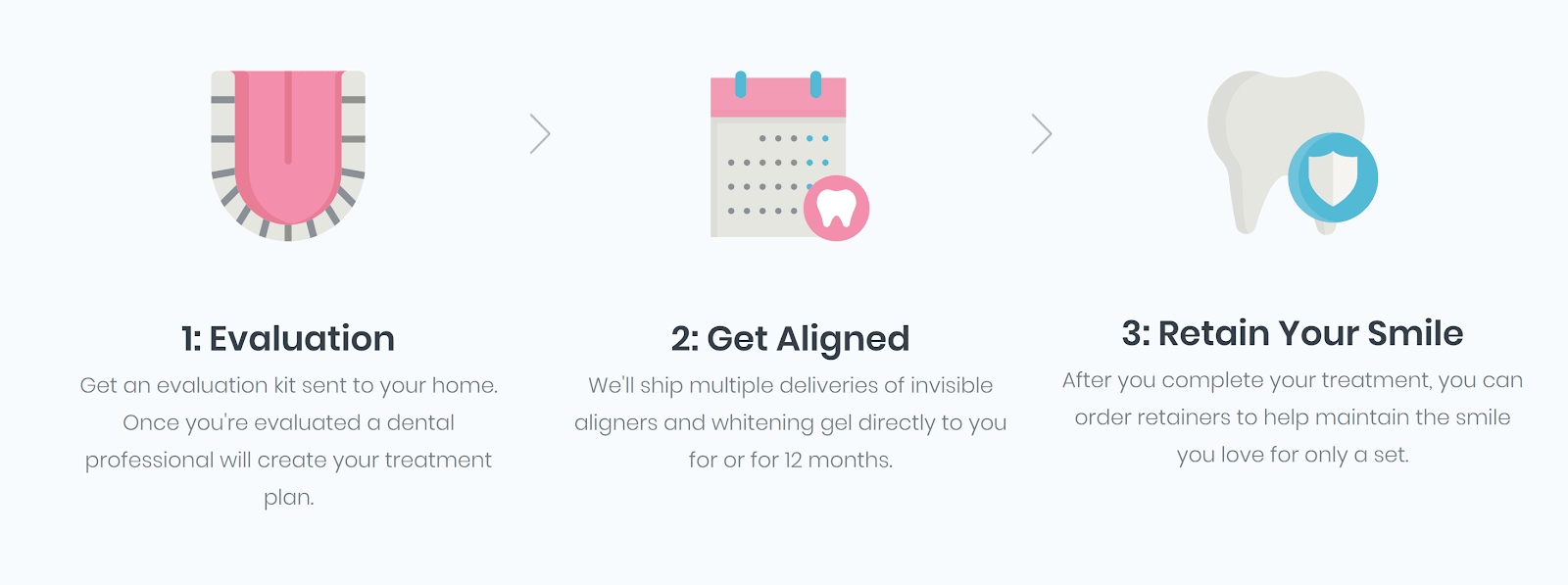1568x585 pixels.
Task: Click the left blue calendar binder ring
Action: click(x=741, y=84)
